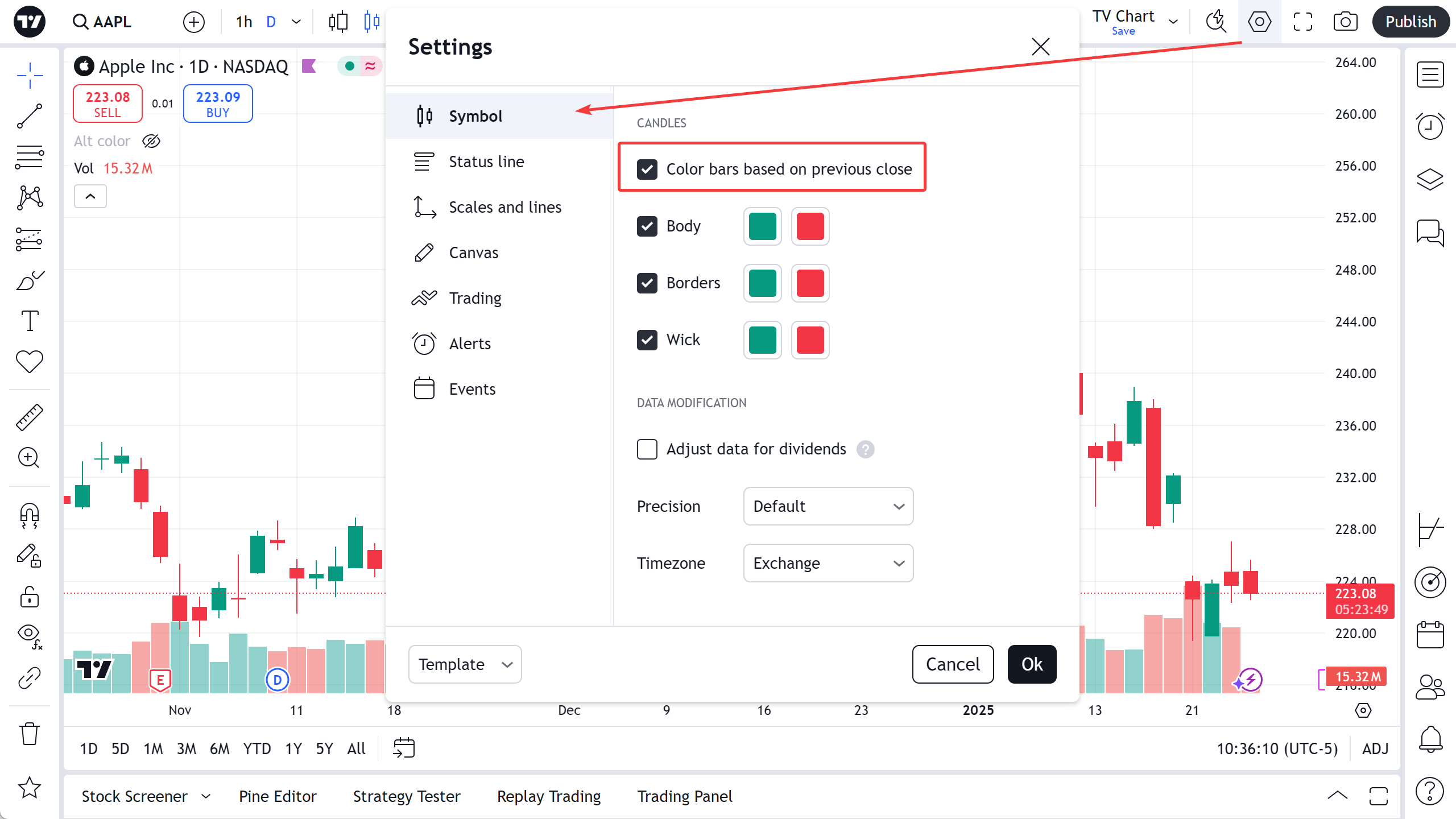Open the alerts clock icon in right sidebar
Viewport: 1456px width, 819px height.
[1430, 126]
